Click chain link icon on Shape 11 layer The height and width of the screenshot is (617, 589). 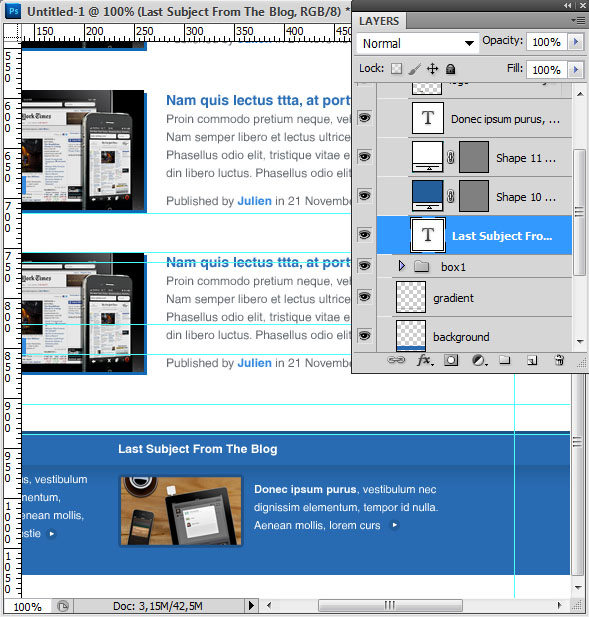coord(451,157)
